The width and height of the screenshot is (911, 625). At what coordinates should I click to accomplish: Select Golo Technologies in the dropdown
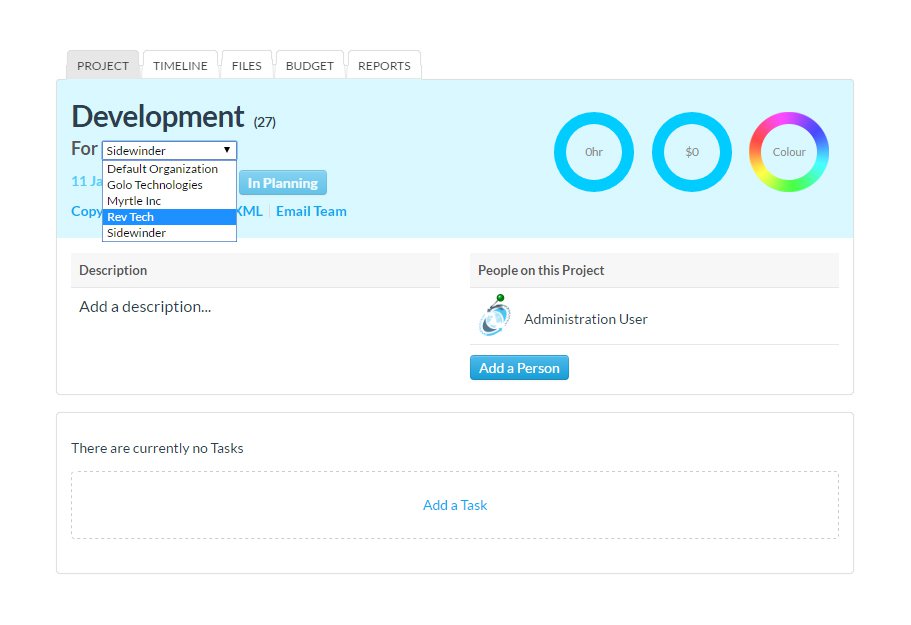155,185
